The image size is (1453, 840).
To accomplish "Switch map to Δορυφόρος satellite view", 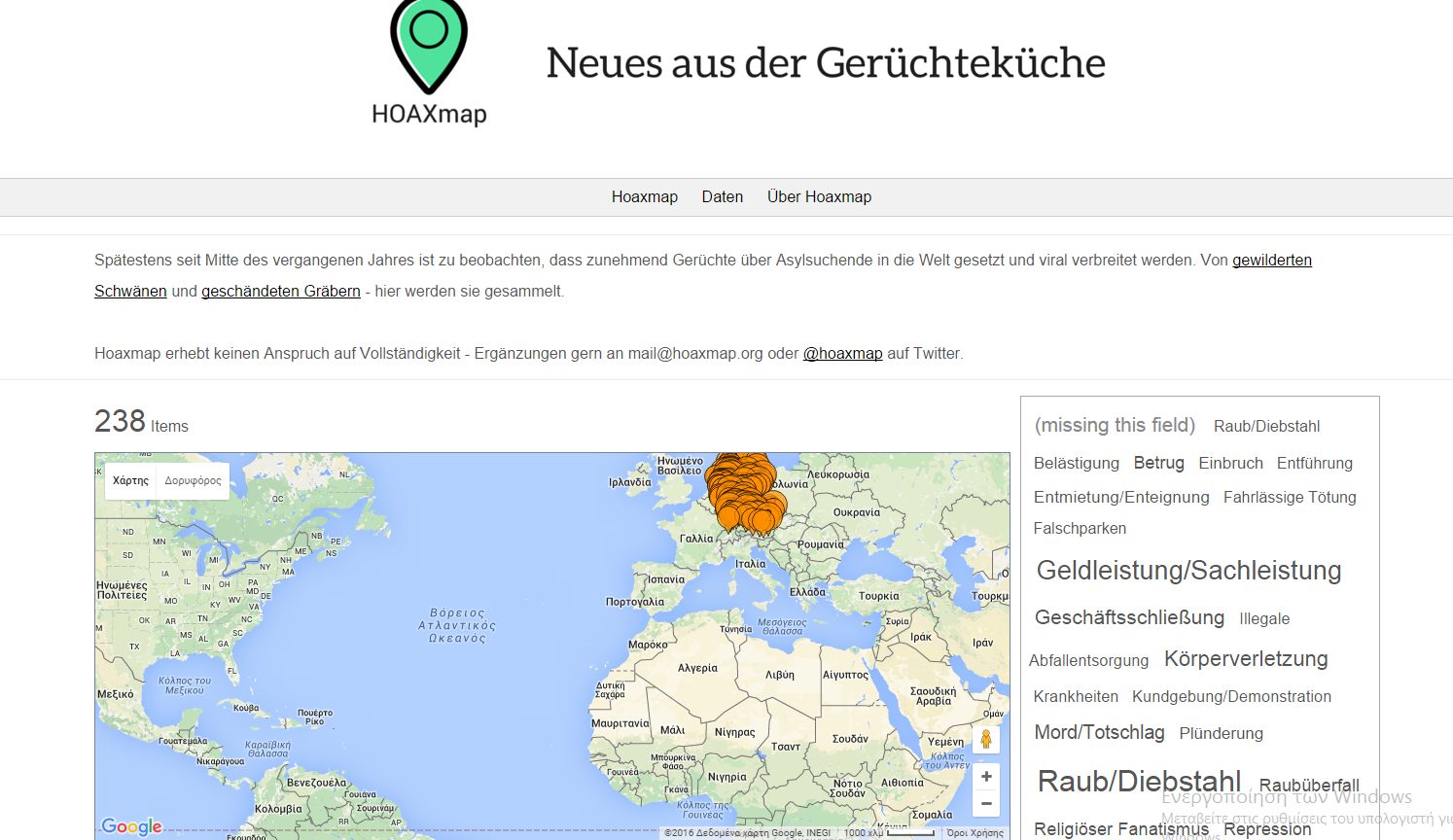I will 193,480.
